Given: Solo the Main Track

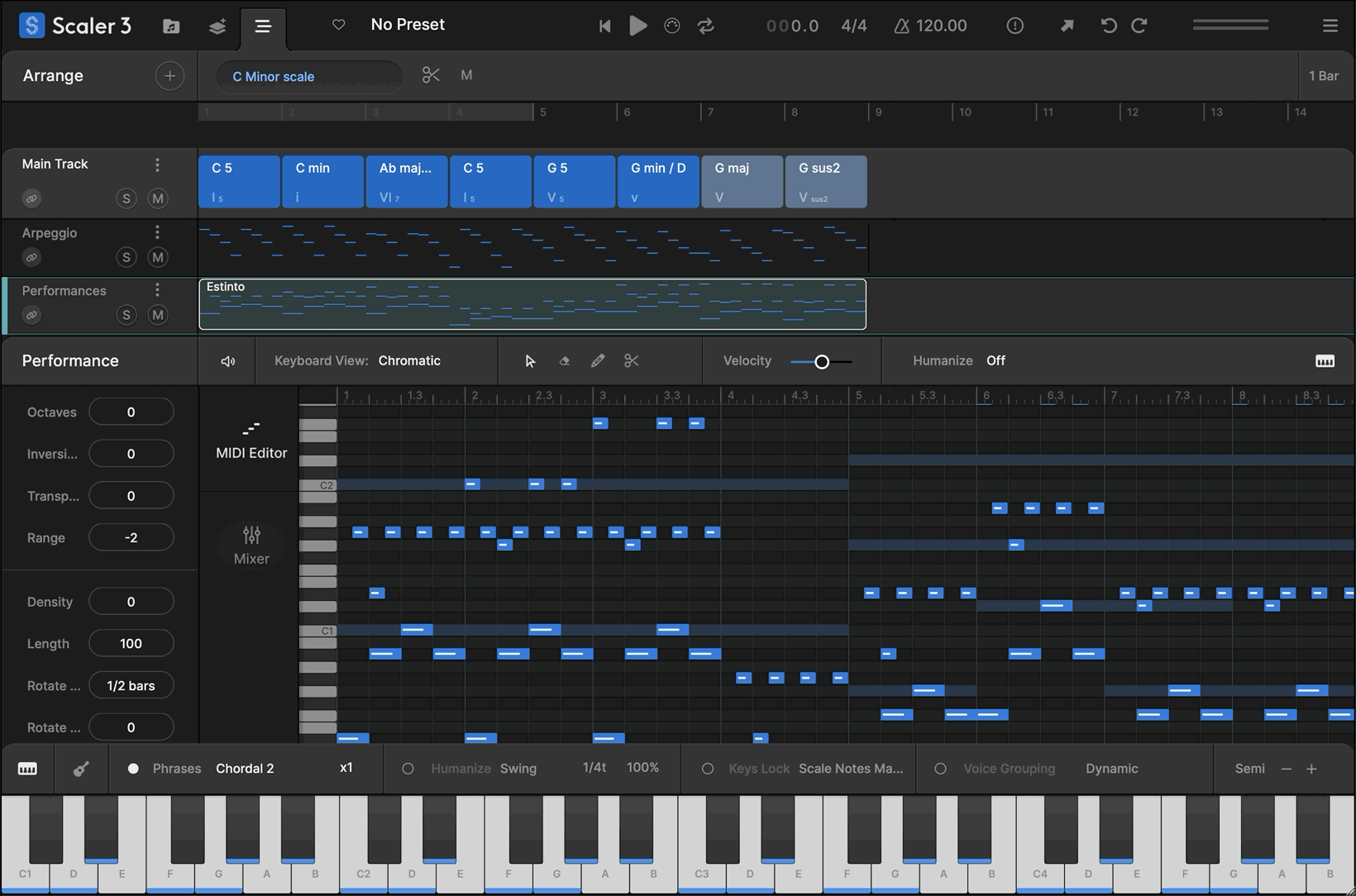Looking at the screenshot, I should coord(126,198).
